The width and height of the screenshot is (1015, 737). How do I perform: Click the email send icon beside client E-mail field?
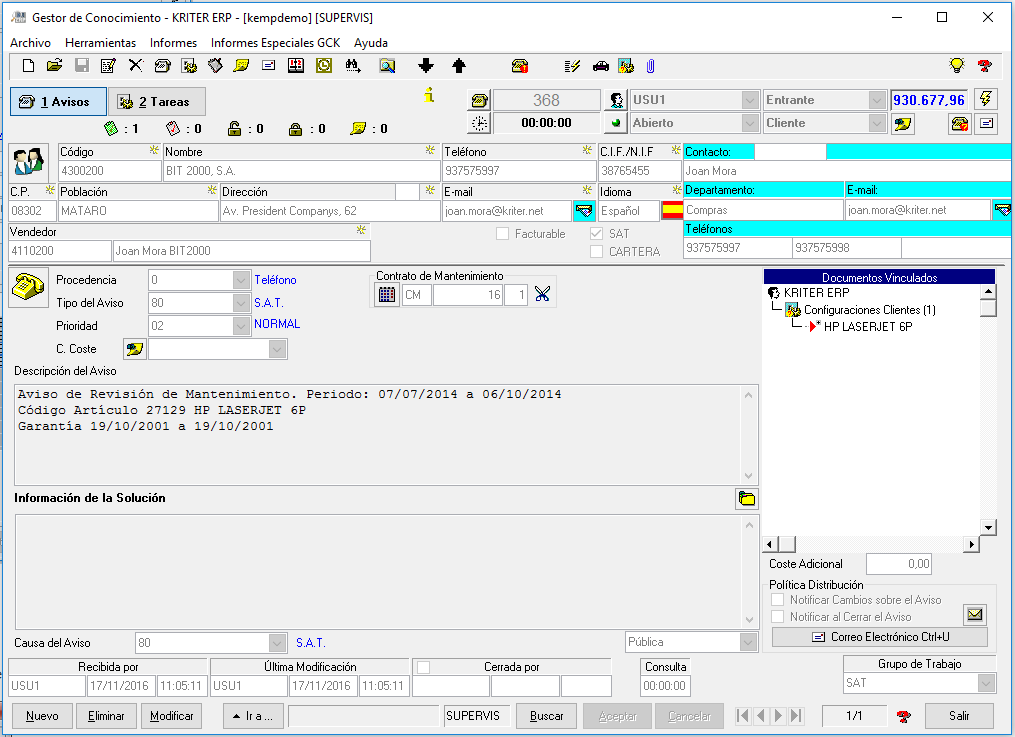(x=584, y=211)
